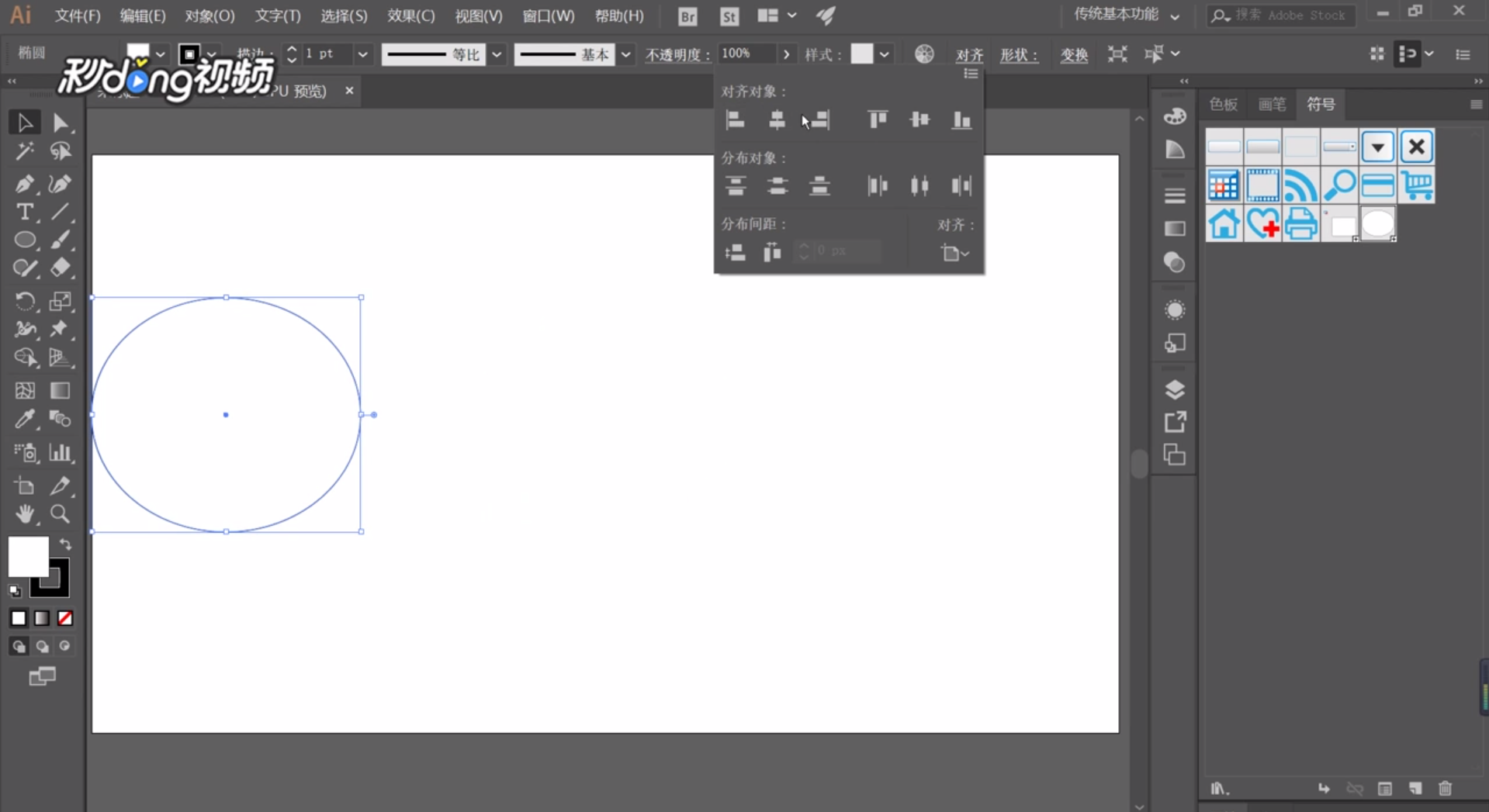Screen dimensions: 1489x812
Task: Switch to the 画笔 tab
Action: coord(1272,105)
